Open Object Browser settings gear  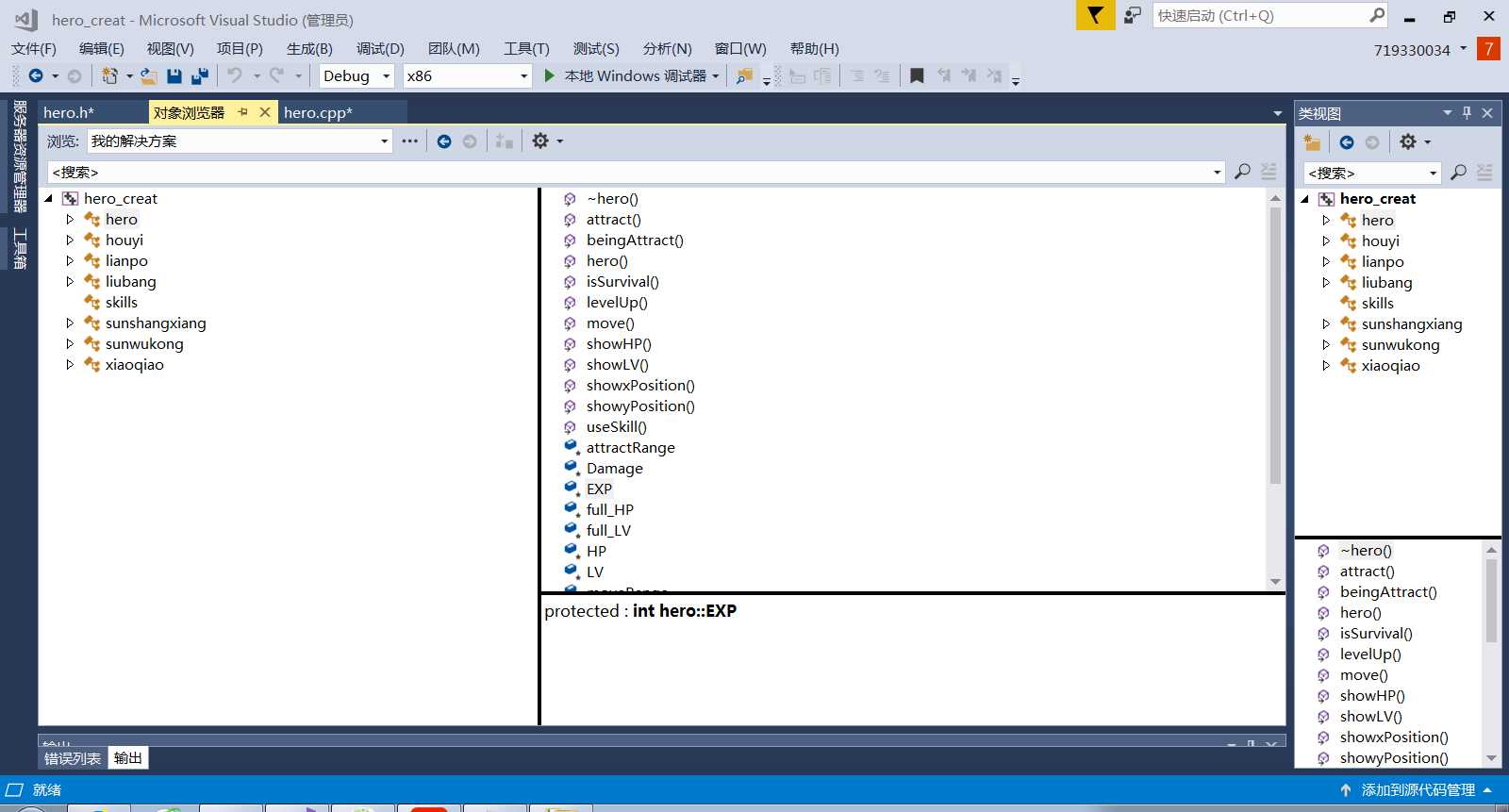tap(540, 141)
